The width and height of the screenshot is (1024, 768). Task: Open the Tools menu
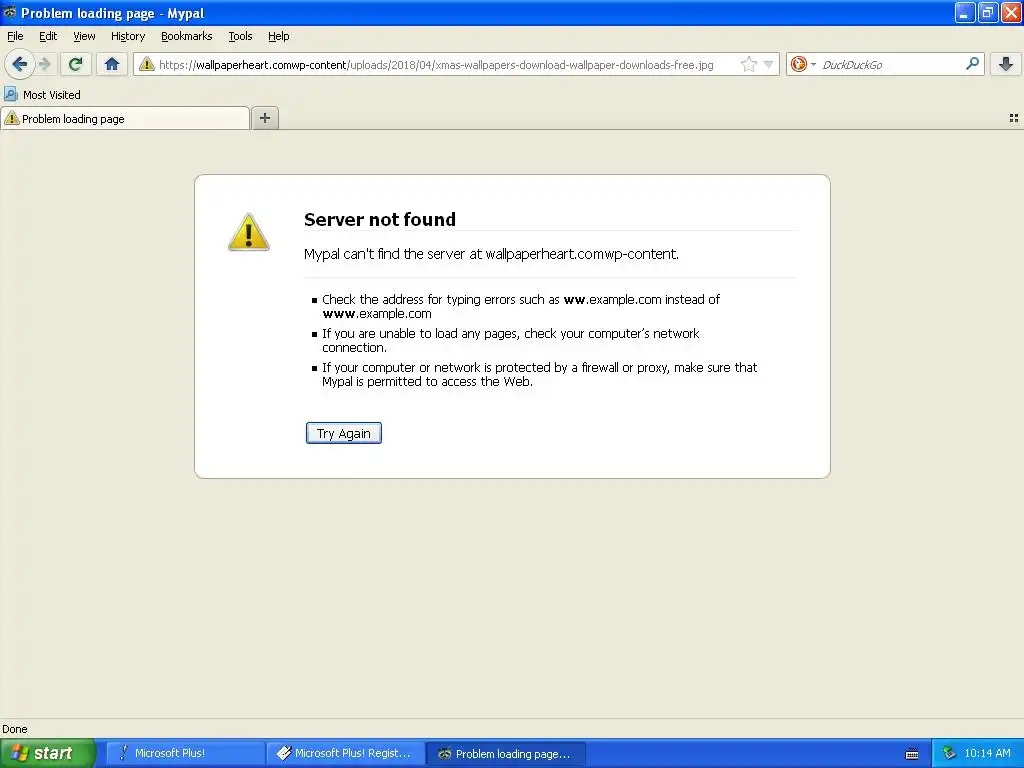point(240,36)
